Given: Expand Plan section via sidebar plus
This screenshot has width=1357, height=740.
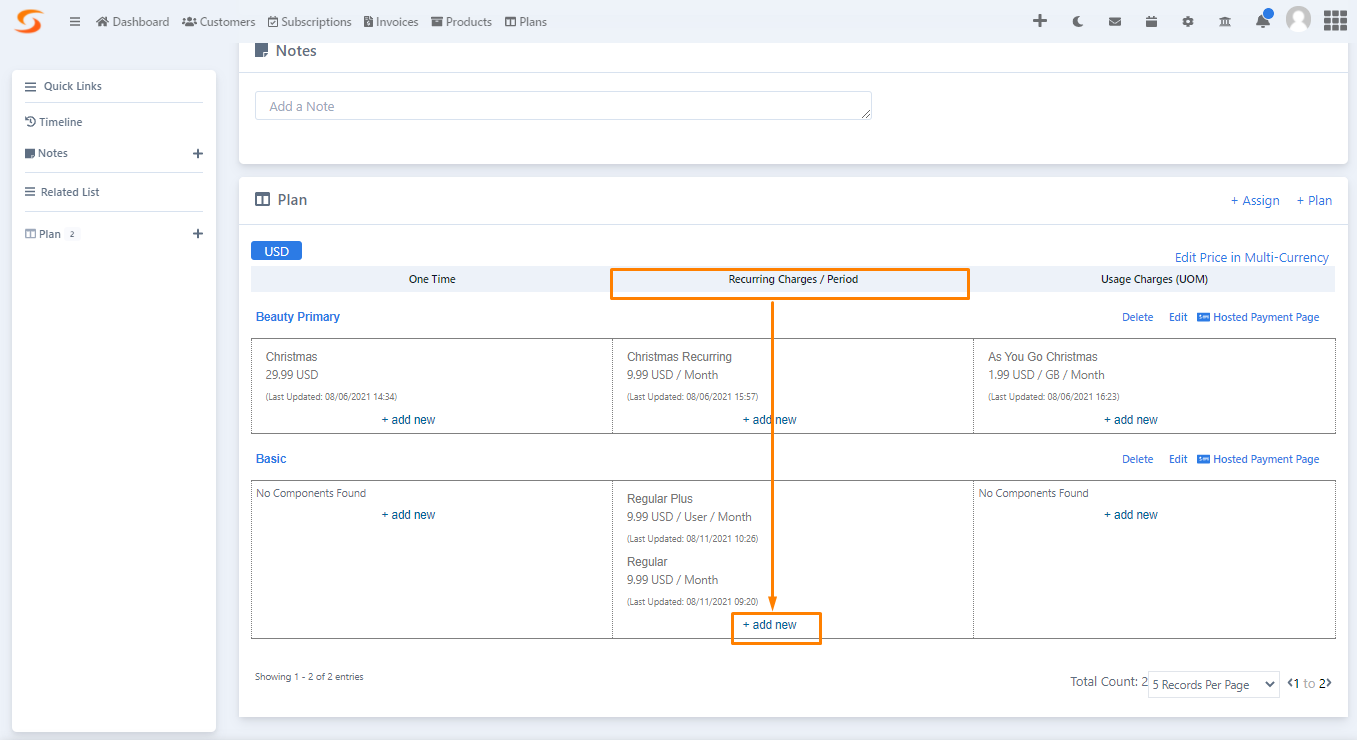Looking at the screenshot, I should click(x=198, y=233).
